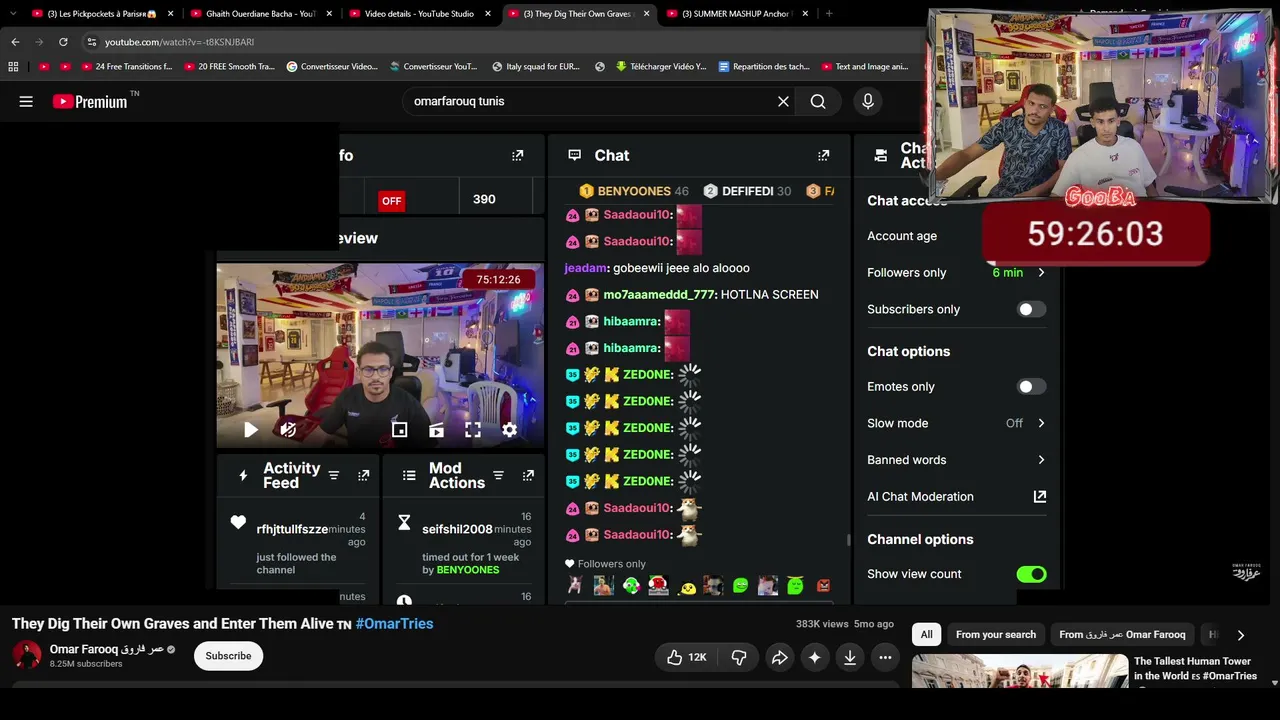The height and width of the screenshot is (720, 1280).
Task: Open site information icon in address bar
Action: pyautogui.click(x=91, y=42)
